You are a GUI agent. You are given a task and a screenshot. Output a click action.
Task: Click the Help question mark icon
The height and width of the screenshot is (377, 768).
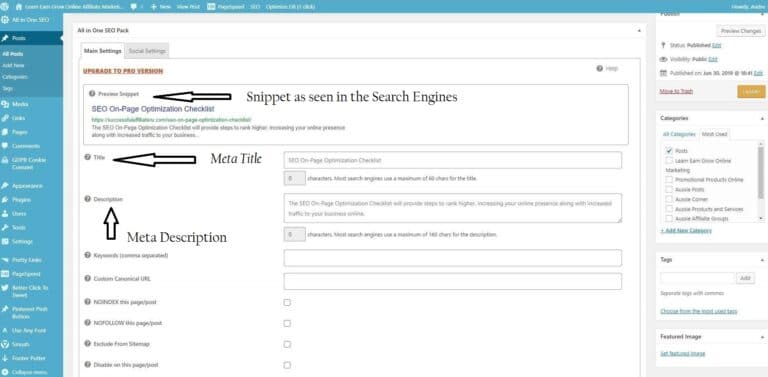600,69
